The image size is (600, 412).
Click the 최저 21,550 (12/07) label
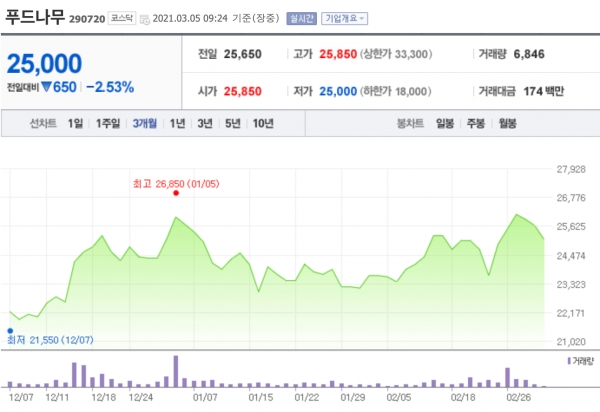50,340
